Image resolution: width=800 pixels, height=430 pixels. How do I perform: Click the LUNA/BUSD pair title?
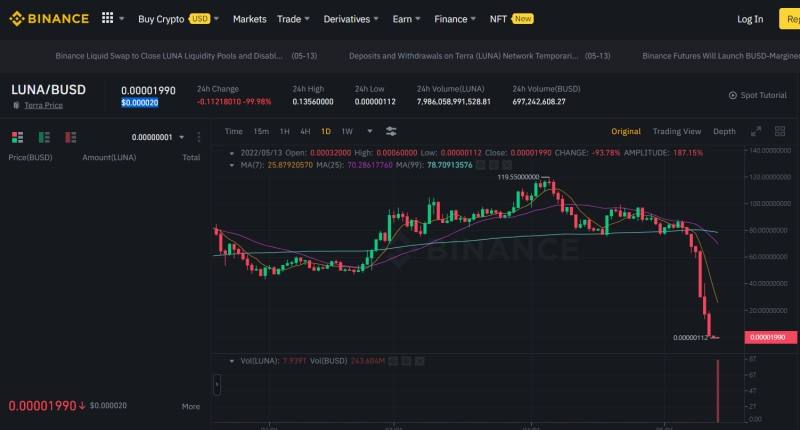(x=48, y=90)
